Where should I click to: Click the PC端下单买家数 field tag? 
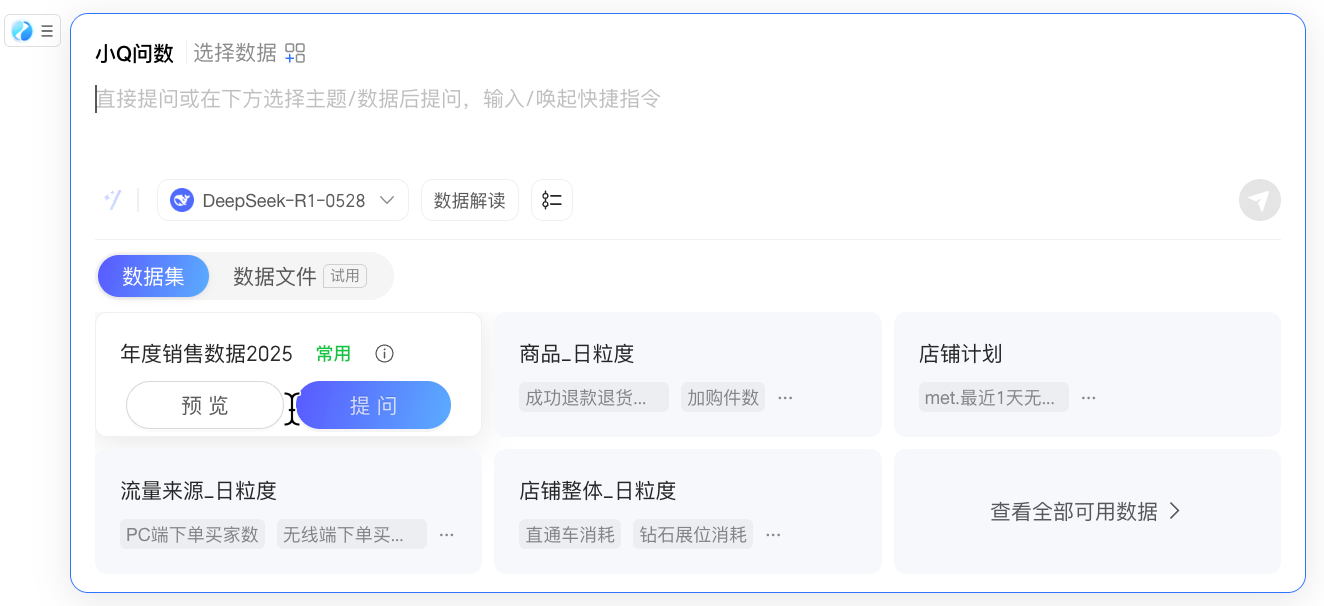[192, 535]
